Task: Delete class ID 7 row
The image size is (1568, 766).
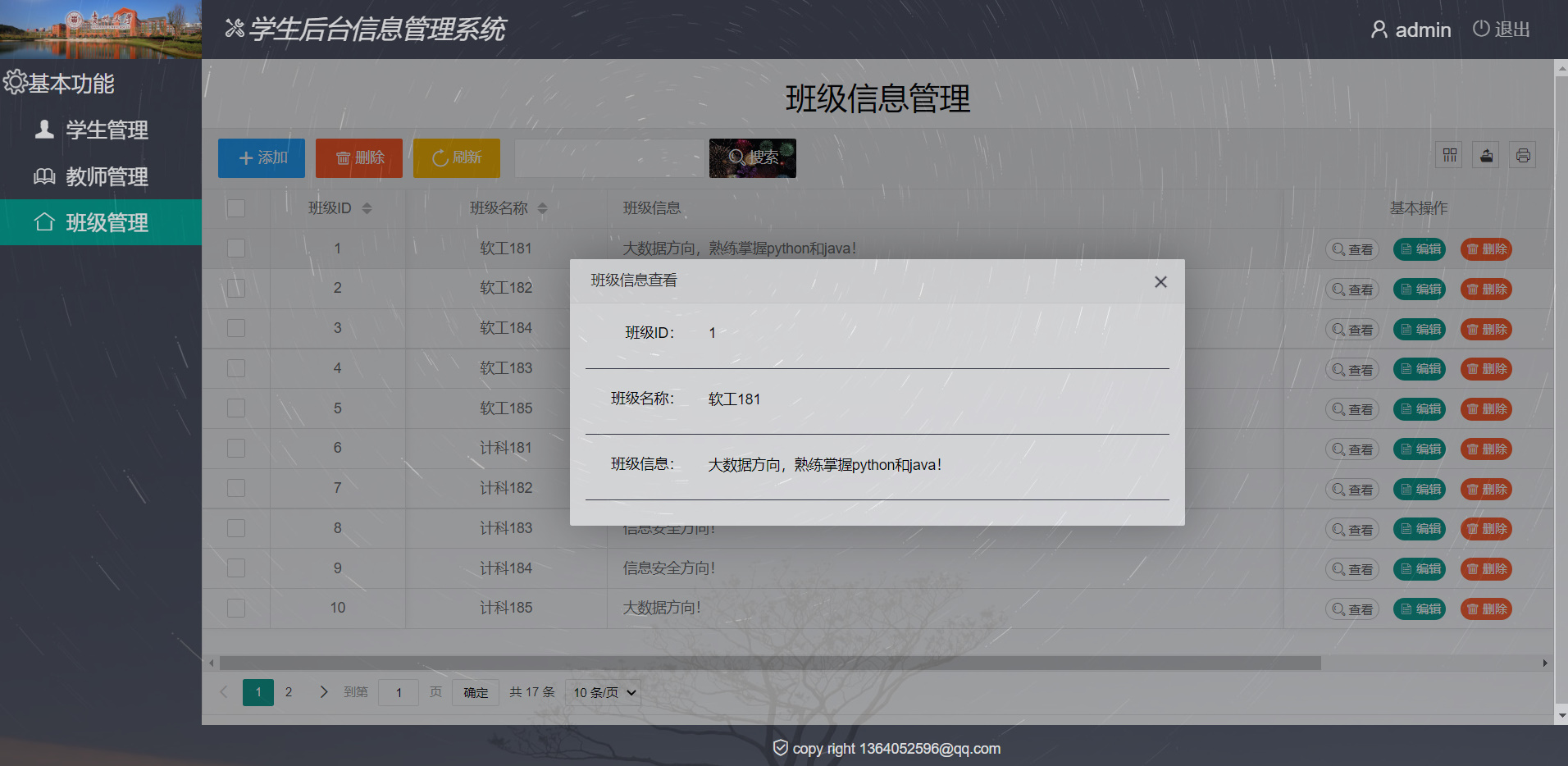Action: [1486, 490]
